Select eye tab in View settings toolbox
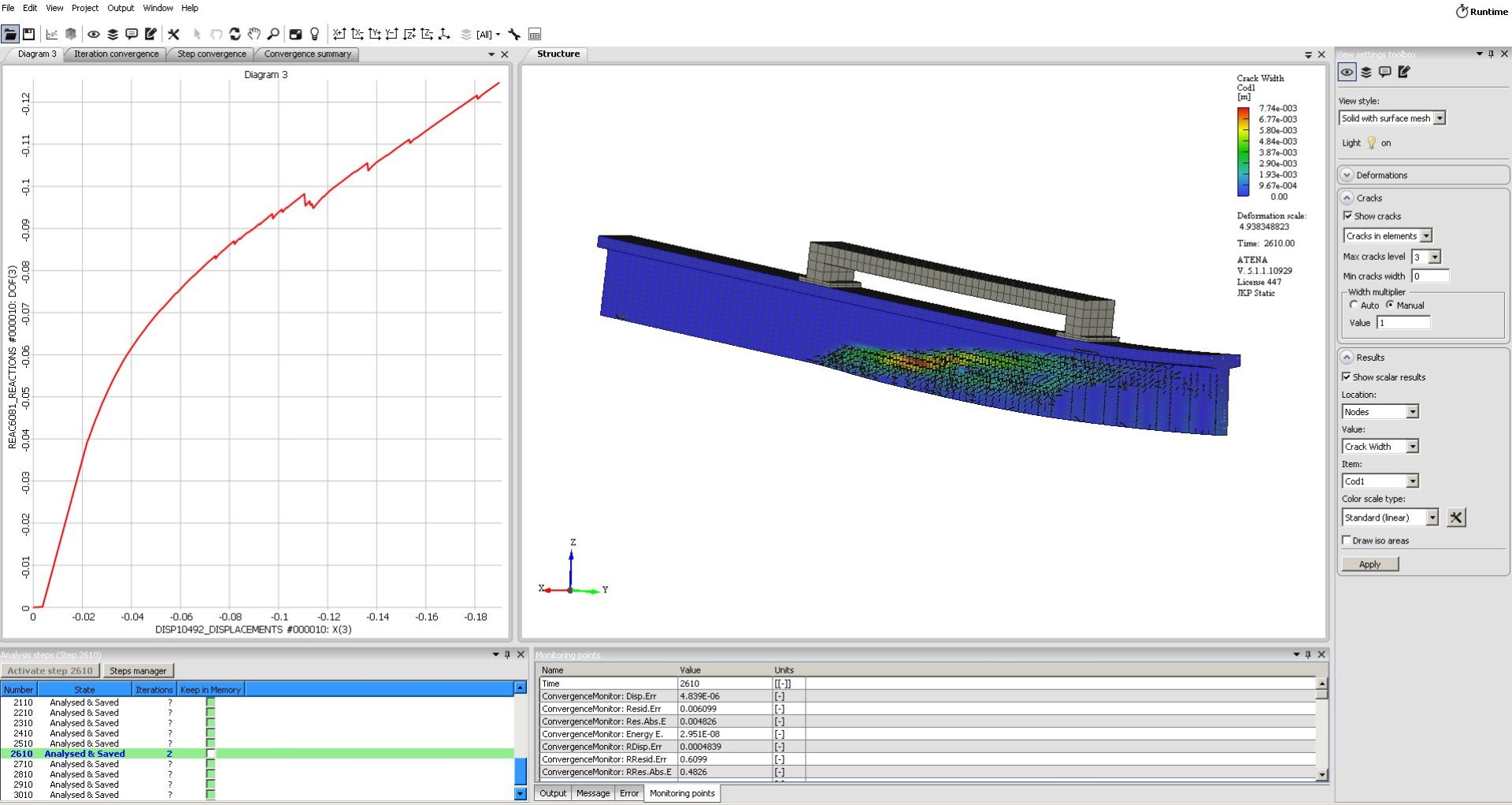 1347,72
